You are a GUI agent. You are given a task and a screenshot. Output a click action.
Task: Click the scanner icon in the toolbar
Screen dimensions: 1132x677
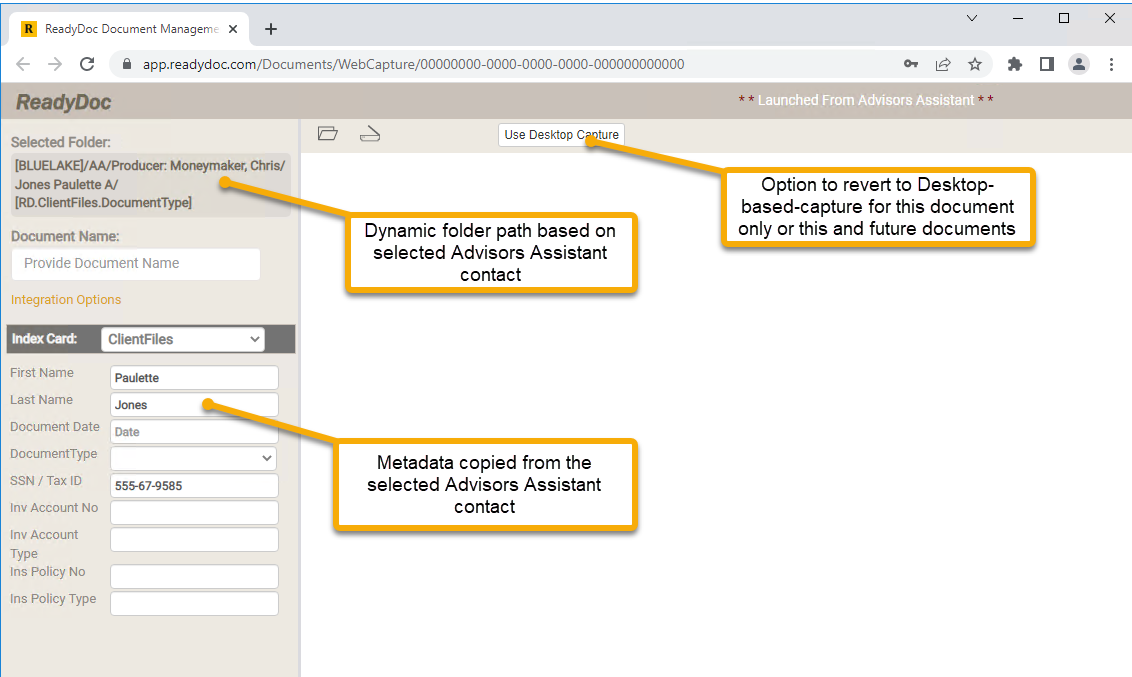pyautogui.click(x=370, y=134)
